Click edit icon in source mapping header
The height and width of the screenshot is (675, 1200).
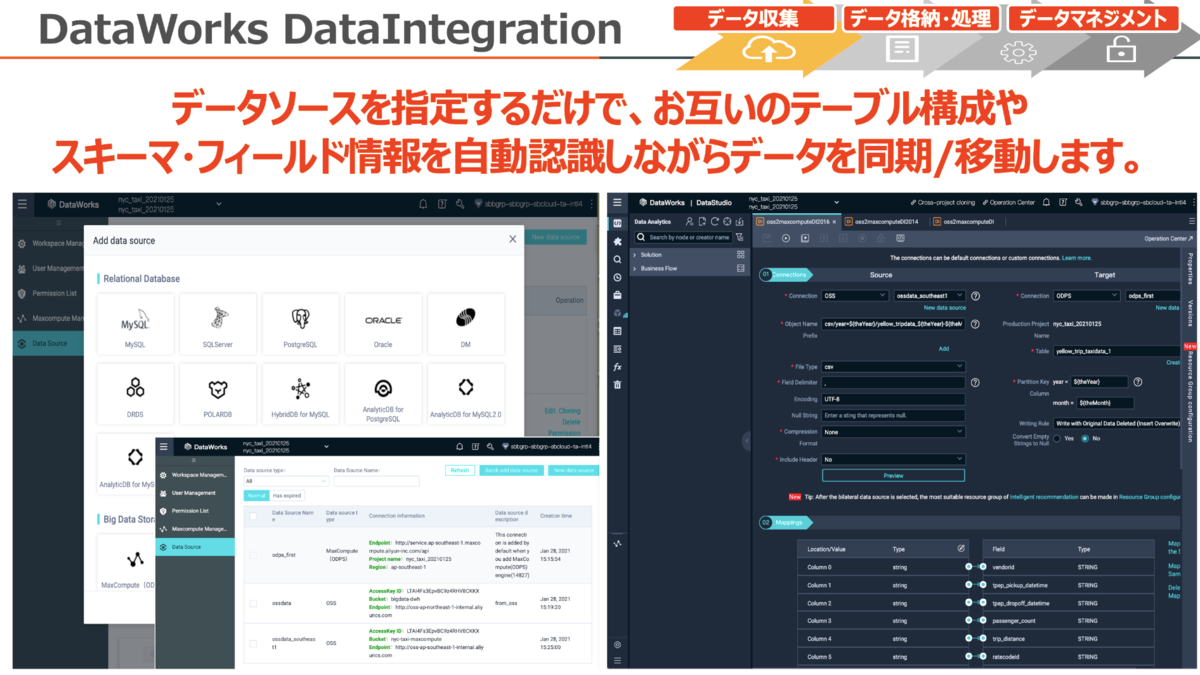[961, 549]
